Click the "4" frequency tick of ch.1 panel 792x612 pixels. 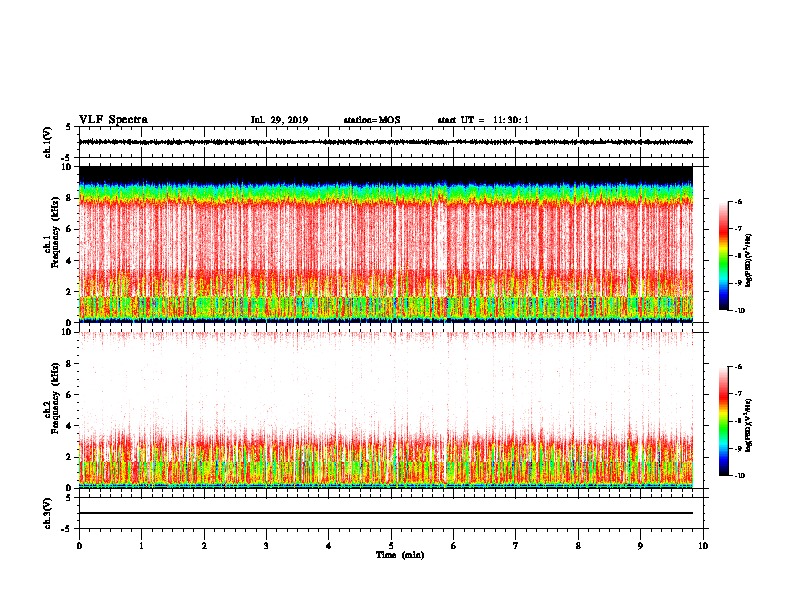tap(69, 261)
